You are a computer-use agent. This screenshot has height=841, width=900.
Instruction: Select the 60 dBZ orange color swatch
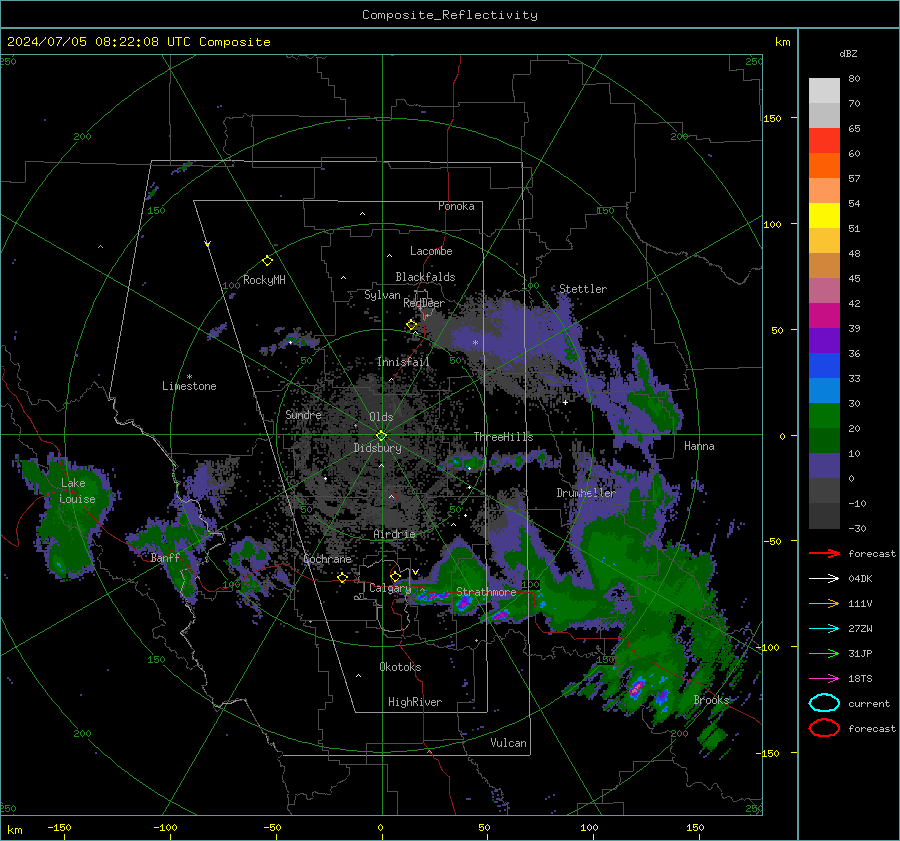[x=824, y=165]
